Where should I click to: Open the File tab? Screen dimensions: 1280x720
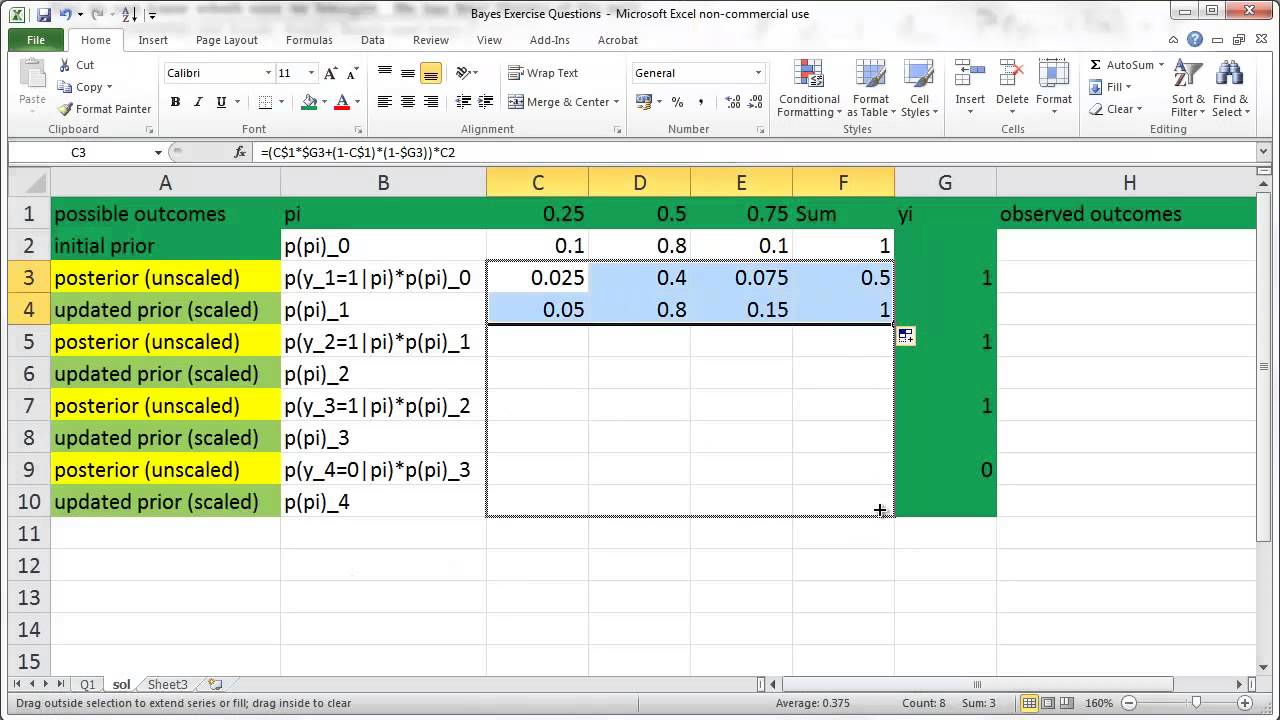coord(35,40)
